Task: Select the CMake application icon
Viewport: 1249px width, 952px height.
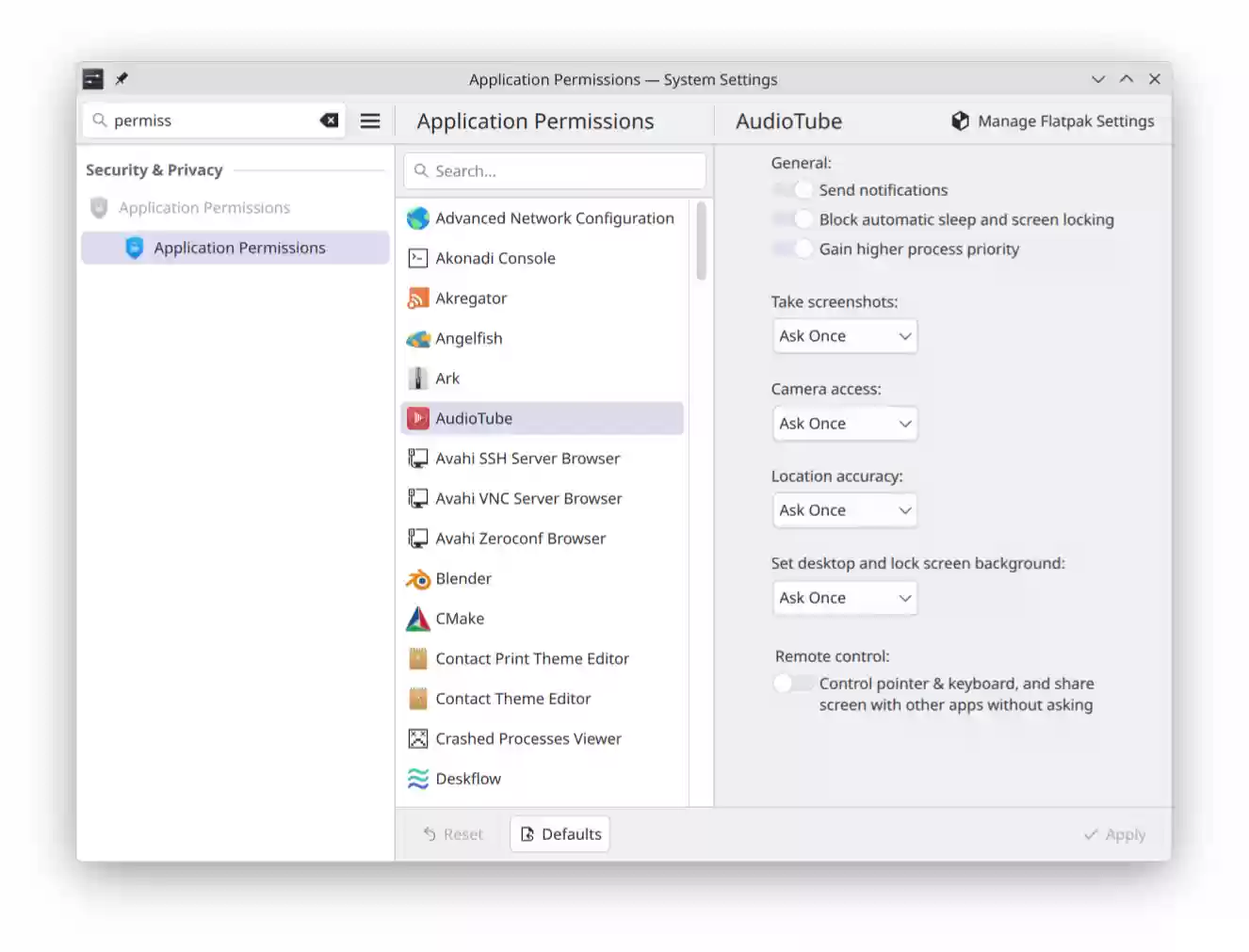Action: [417, 619]
